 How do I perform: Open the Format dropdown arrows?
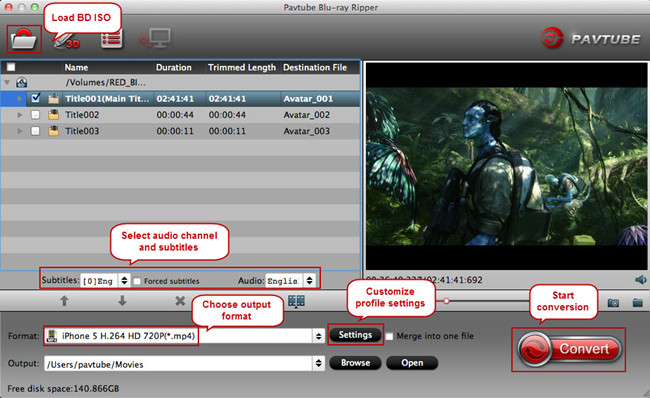[x=318, y=336]
